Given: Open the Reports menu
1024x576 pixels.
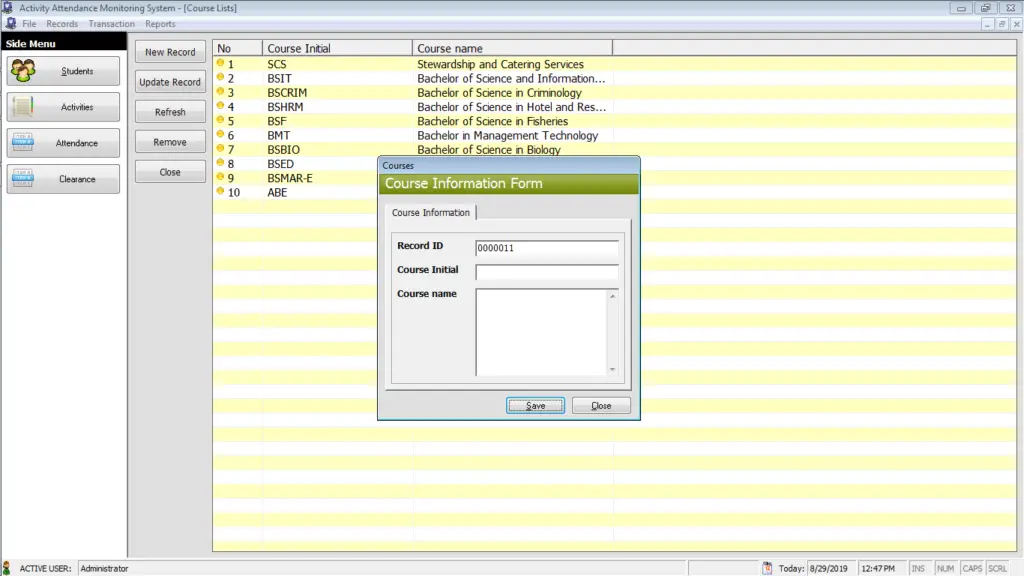Looking at the screenshot, I should (x=160, y=23).
